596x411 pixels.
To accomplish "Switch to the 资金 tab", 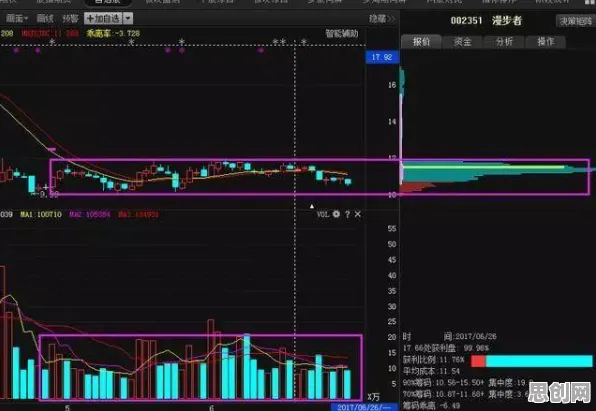I will [463, 41].
